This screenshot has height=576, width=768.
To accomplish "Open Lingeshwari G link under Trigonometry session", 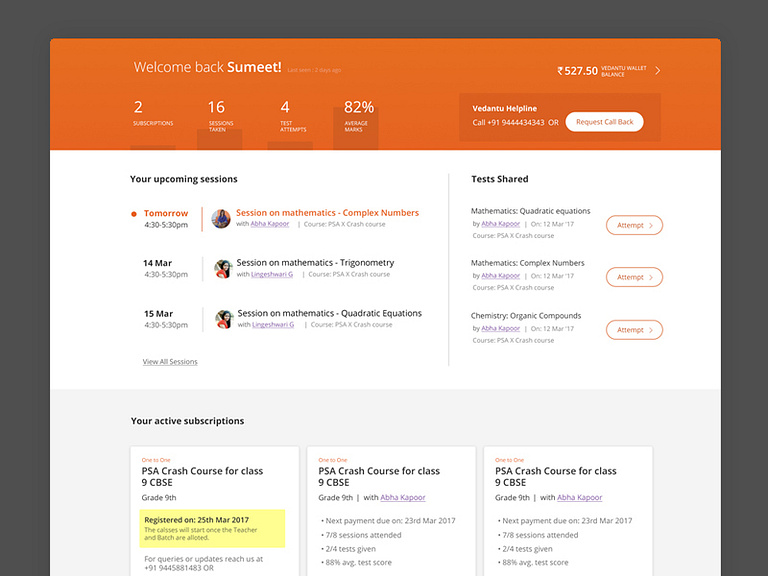I will tap(272, 274).
